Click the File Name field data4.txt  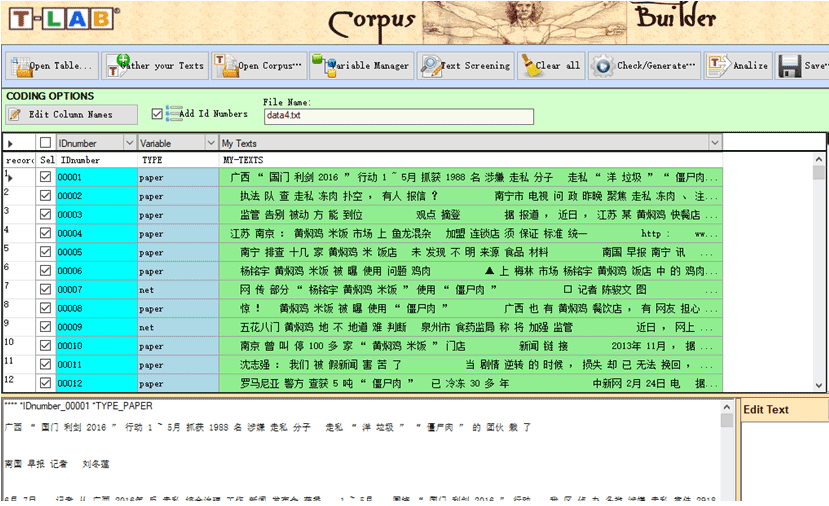(399, 116)
